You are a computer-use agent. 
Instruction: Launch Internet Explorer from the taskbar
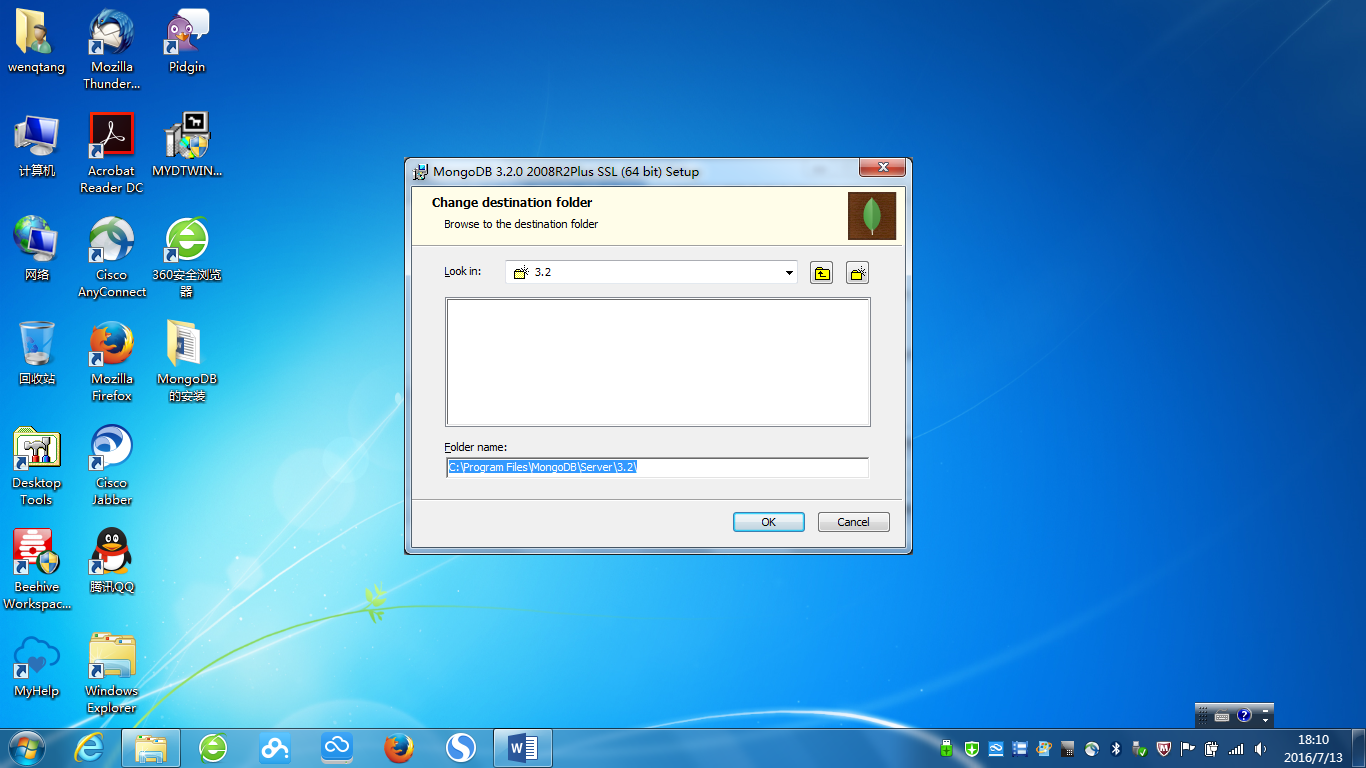pos(89,748)
